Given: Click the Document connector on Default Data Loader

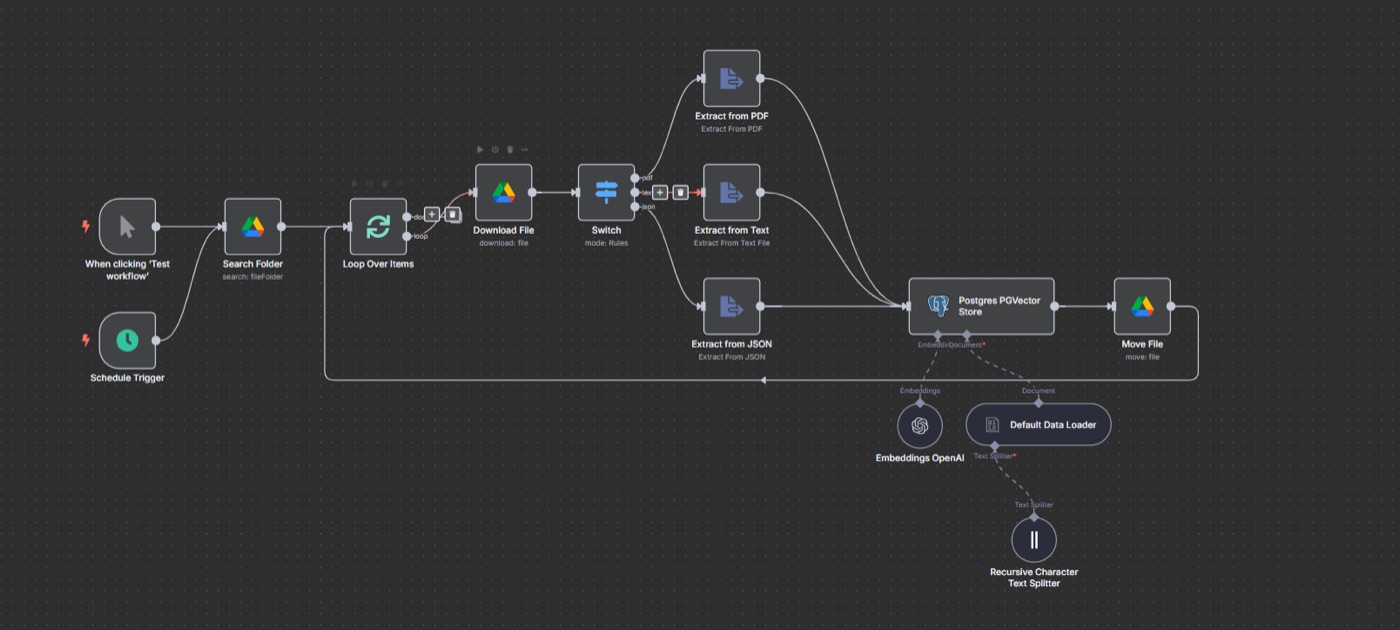Looking at the screenshot, I should [1038, 403].
